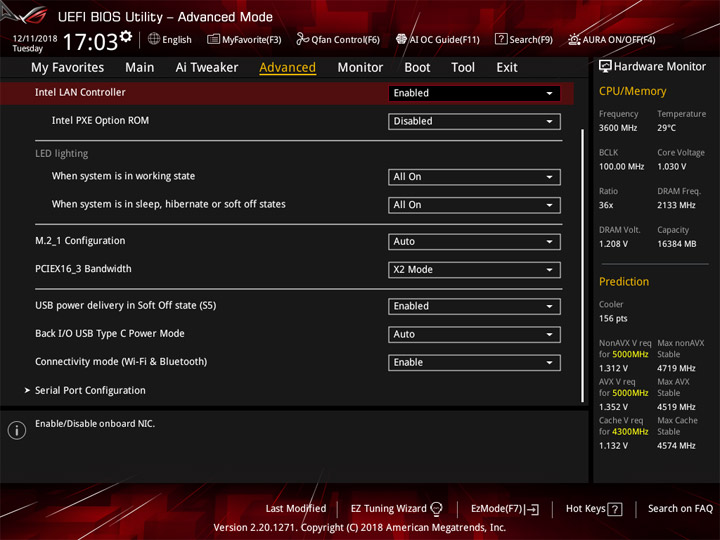Click the Search question mark icon
This screenshot has width=720, height=540.
point(501,39)
